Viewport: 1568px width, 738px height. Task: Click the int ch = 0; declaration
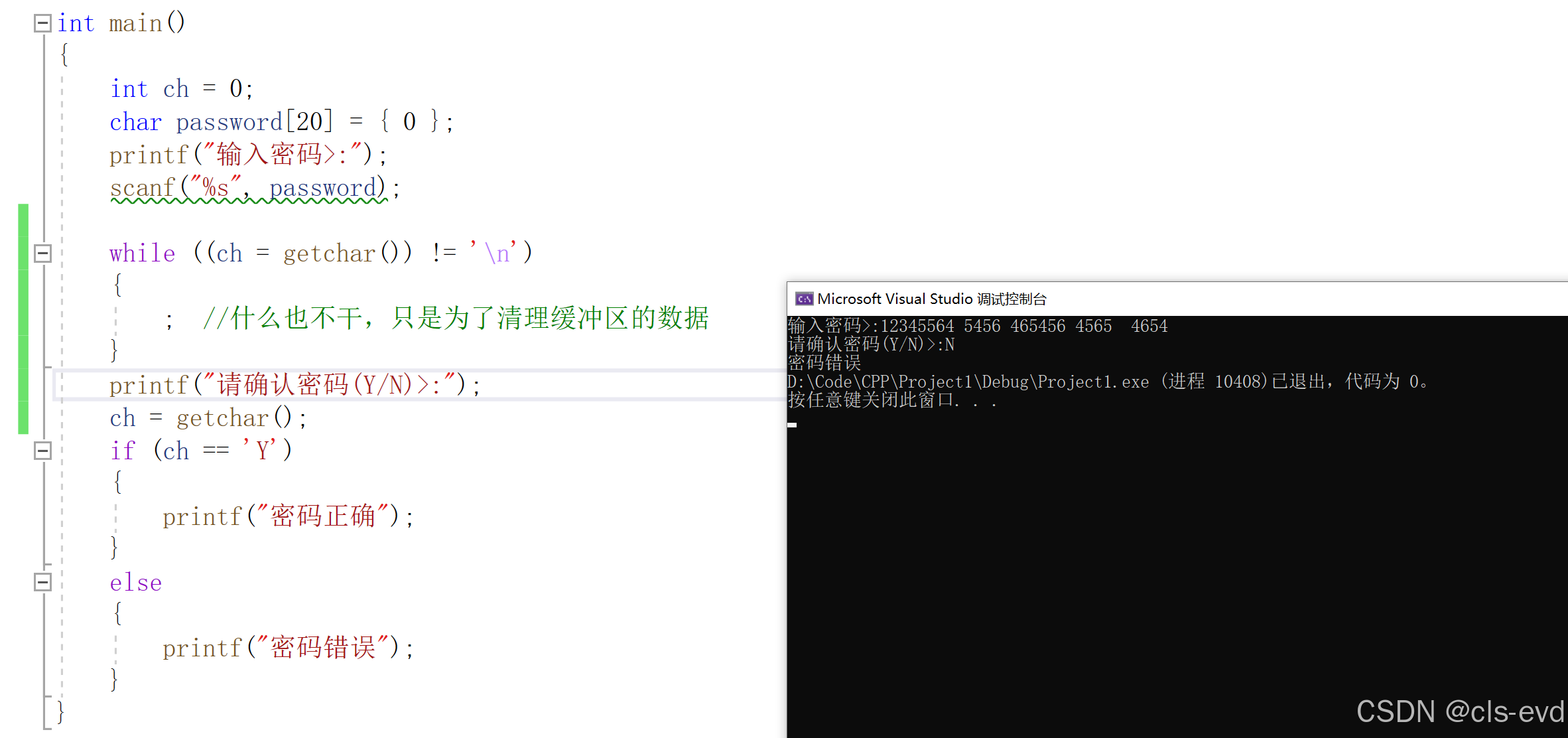click(182, 89)
